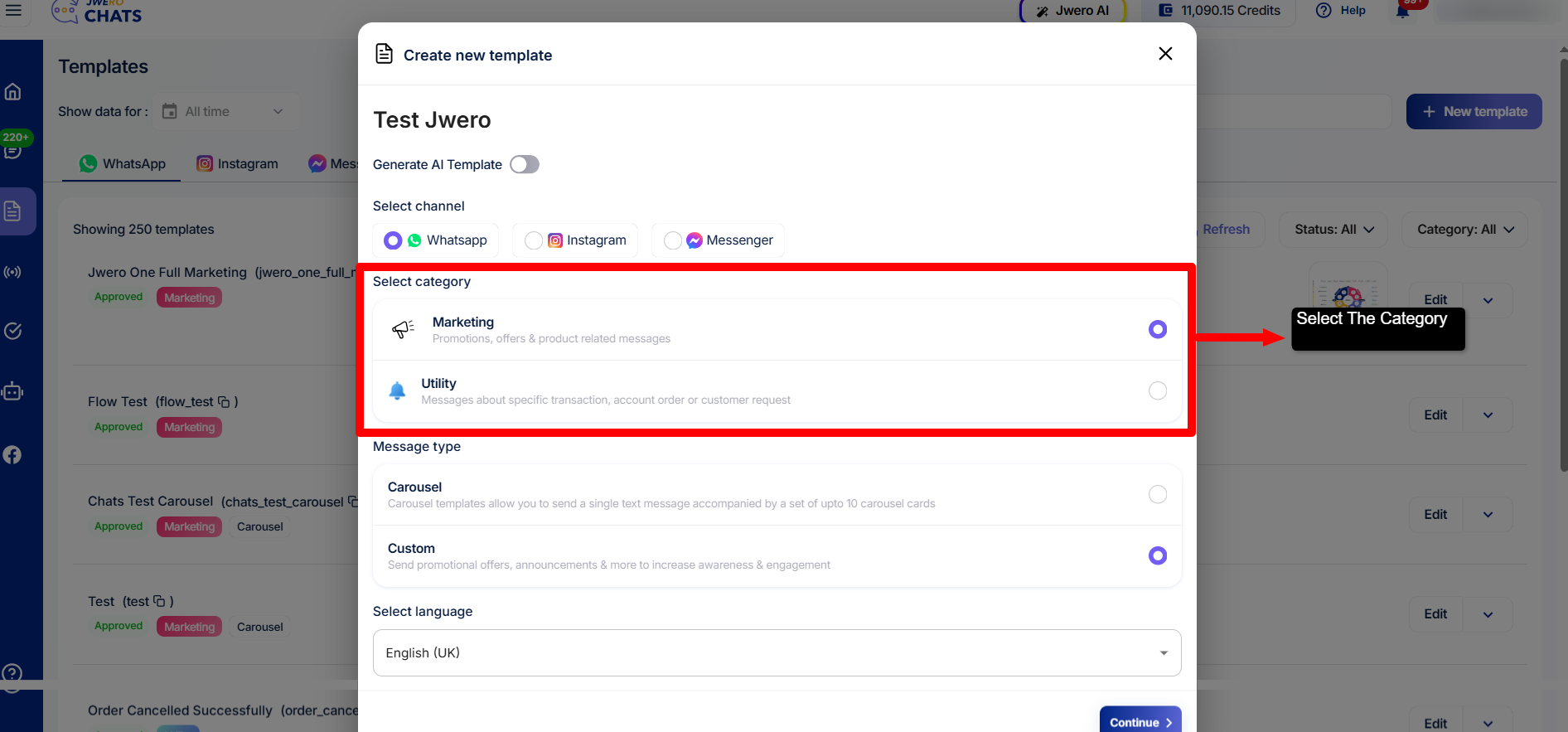Click the notification bell icon

(x=1402, y=12)
